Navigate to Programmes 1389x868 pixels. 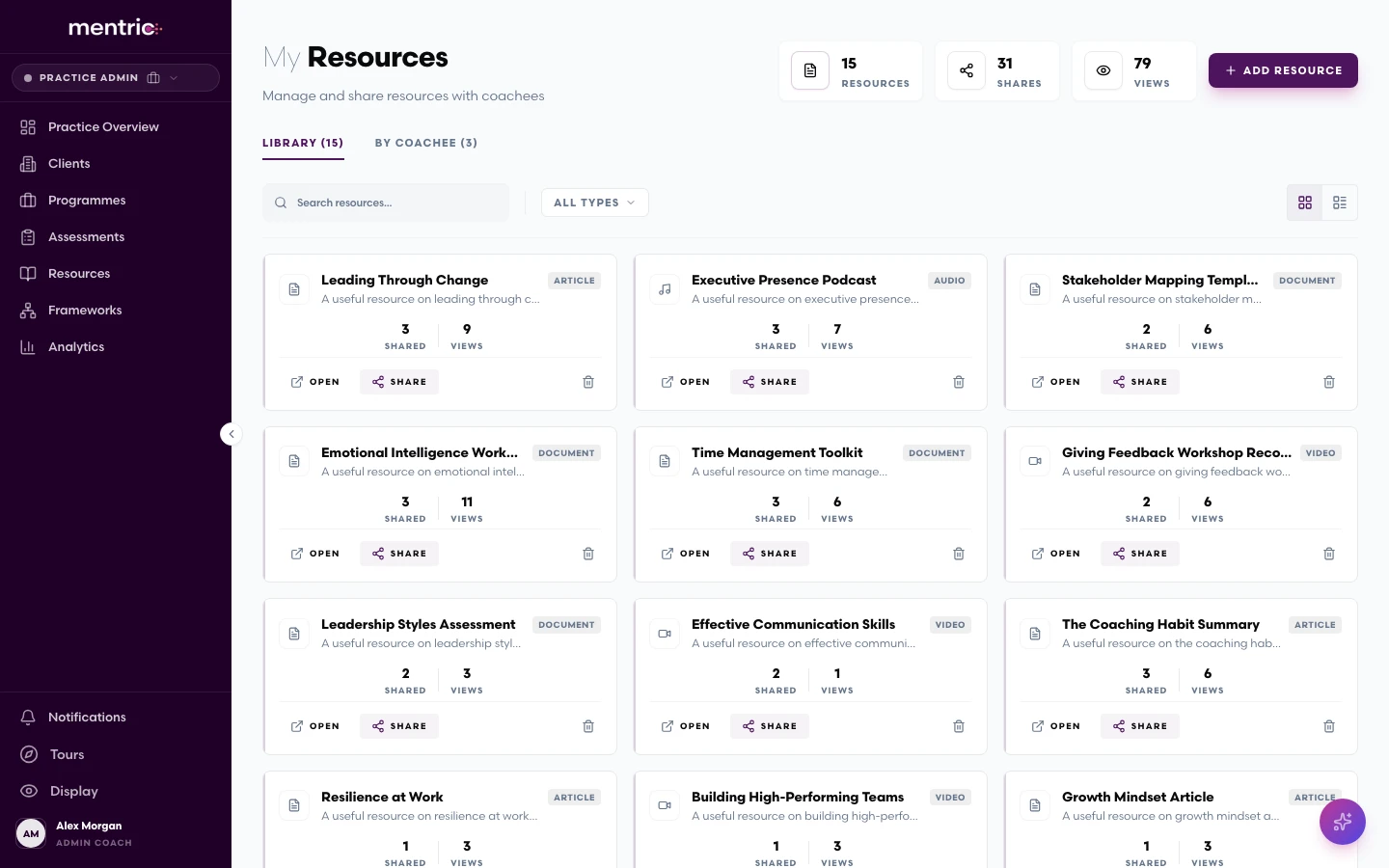[116, 201]
